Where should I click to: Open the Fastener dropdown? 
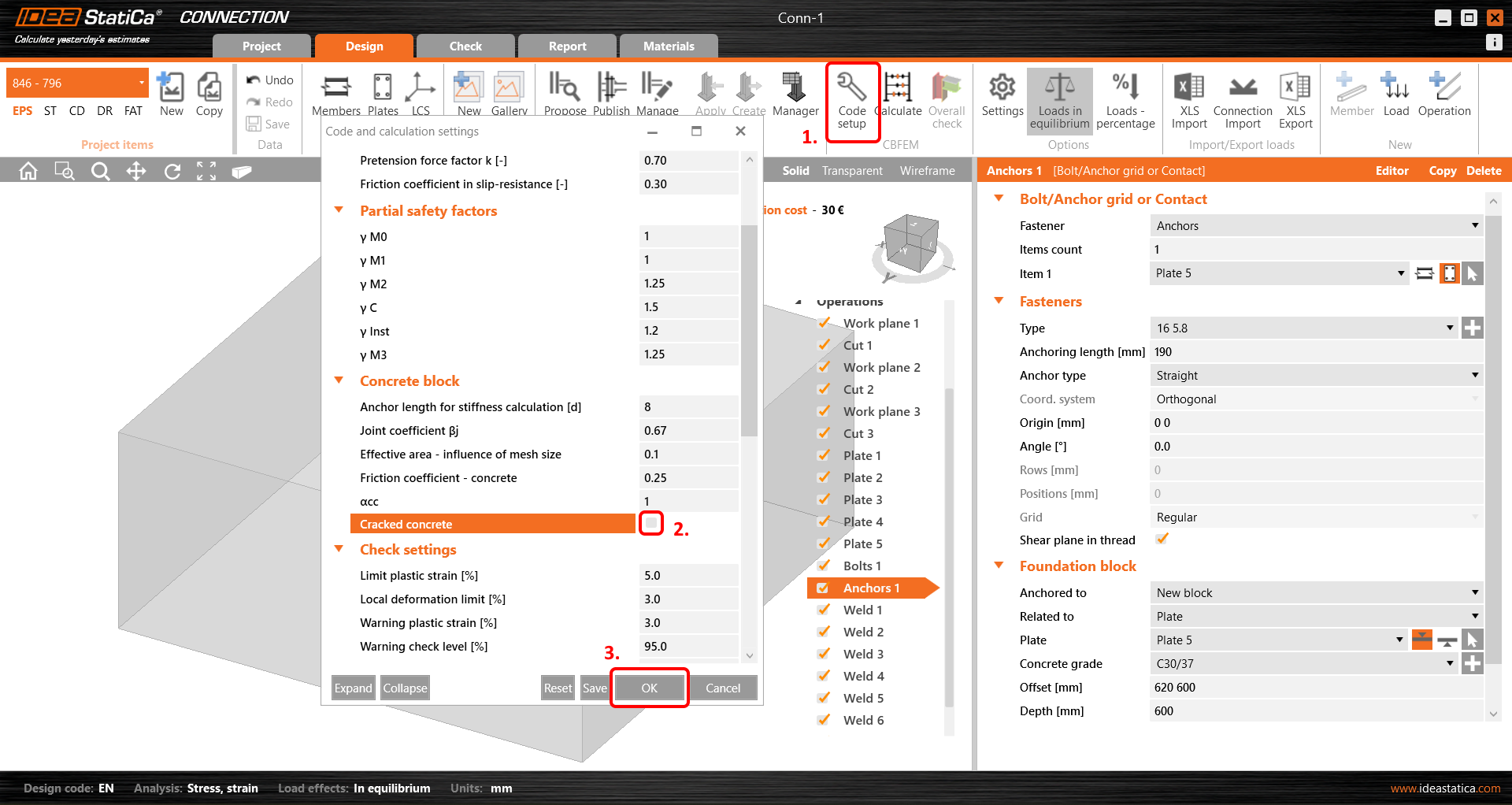[1317, 226]
